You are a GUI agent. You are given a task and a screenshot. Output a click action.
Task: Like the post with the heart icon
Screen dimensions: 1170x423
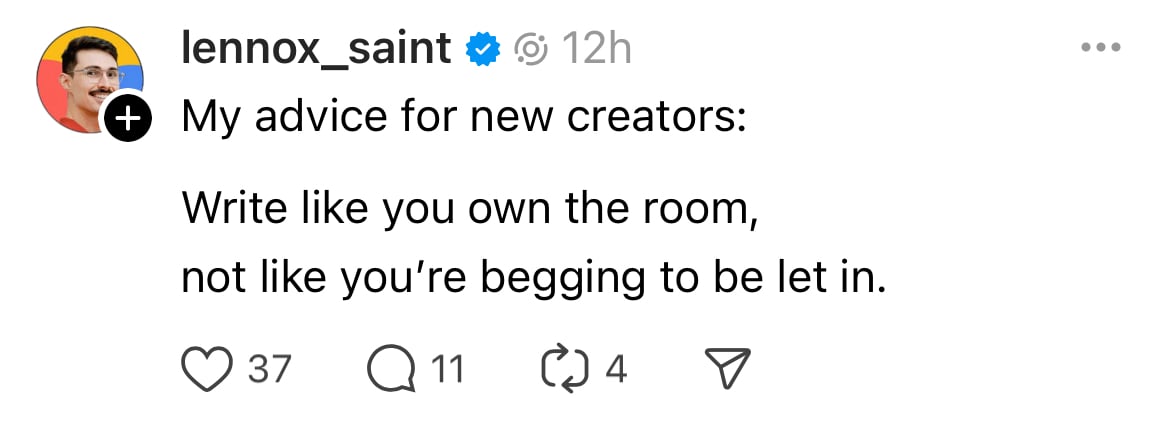(x=205, y=370)
